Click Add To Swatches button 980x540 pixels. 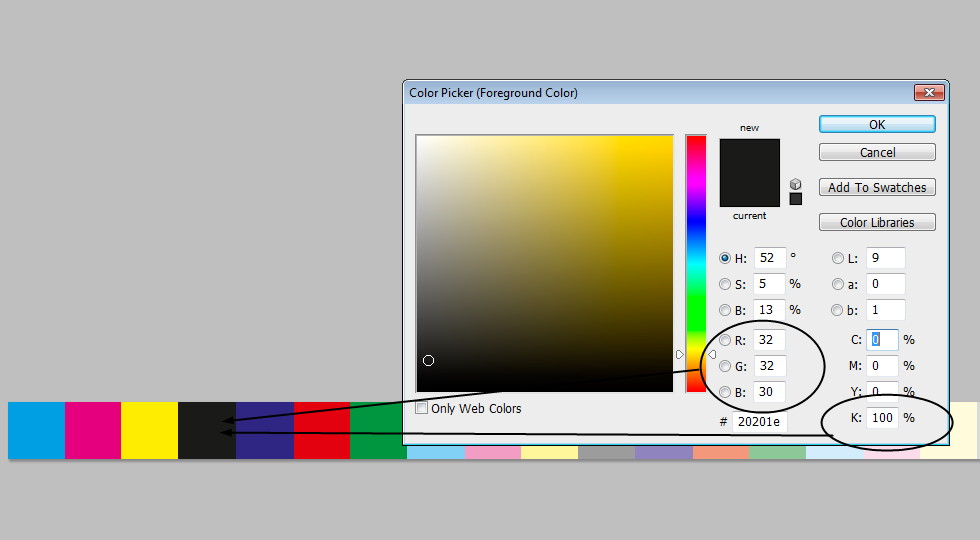pos(877,188)
